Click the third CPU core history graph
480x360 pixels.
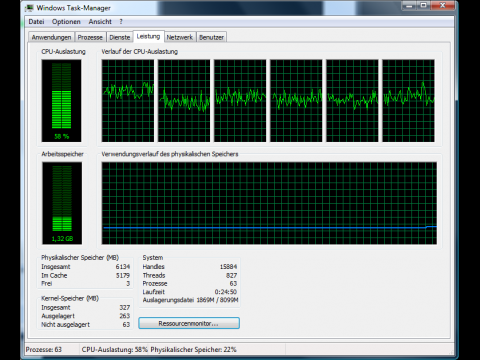[240, 101]
